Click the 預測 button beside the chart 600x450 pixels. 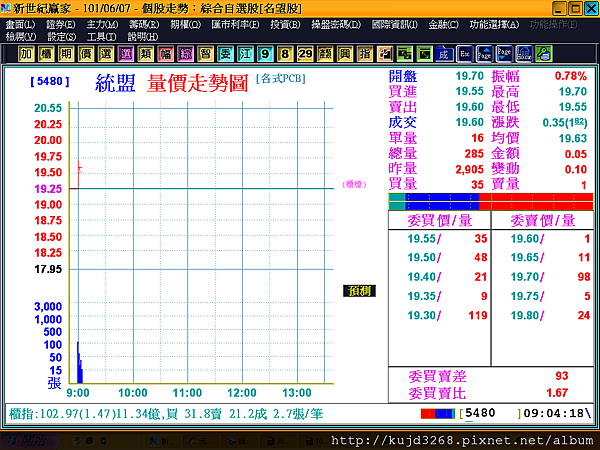coord(359,291)
